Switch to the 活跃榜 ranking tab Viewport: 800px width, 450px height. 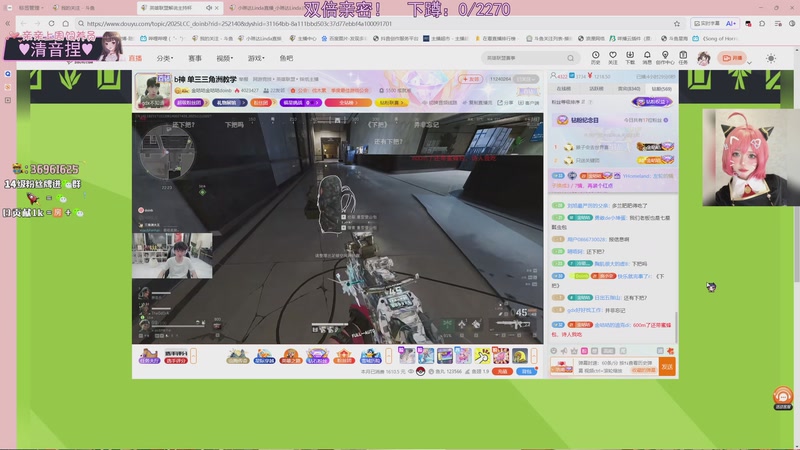click(x=596, y=89)
